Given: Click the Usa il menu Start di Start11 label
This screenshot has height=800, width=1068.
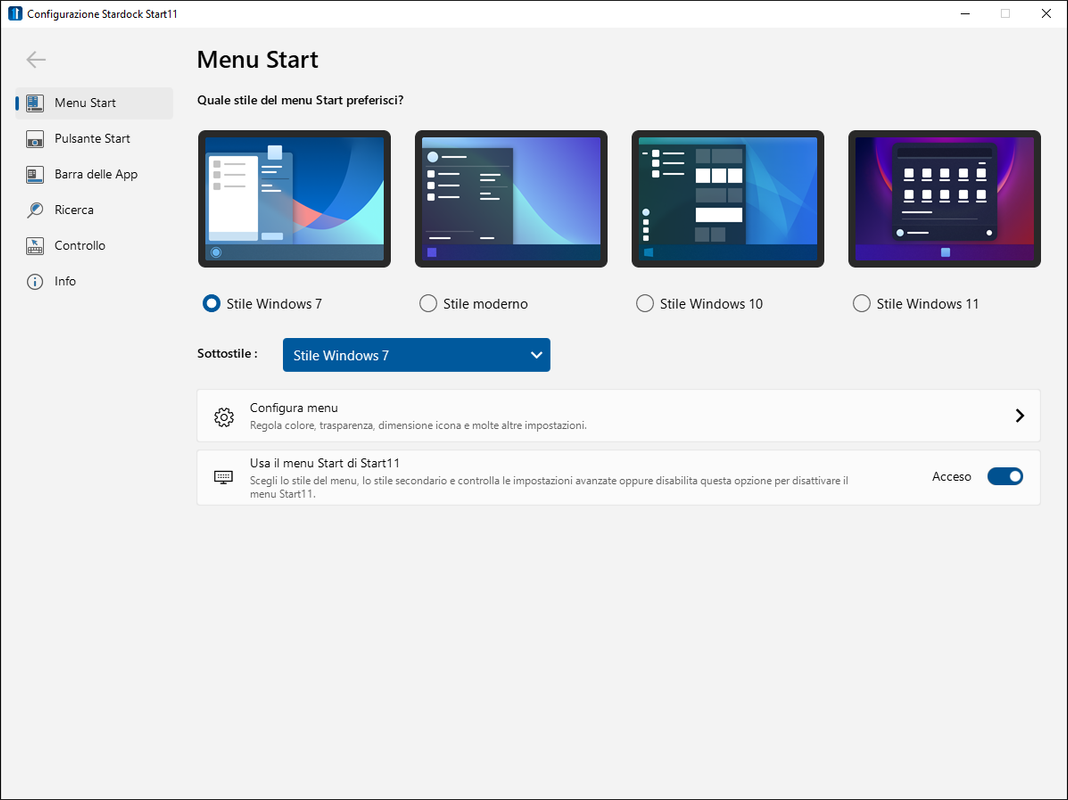Looking at the screenshot, I should point(324,463).
